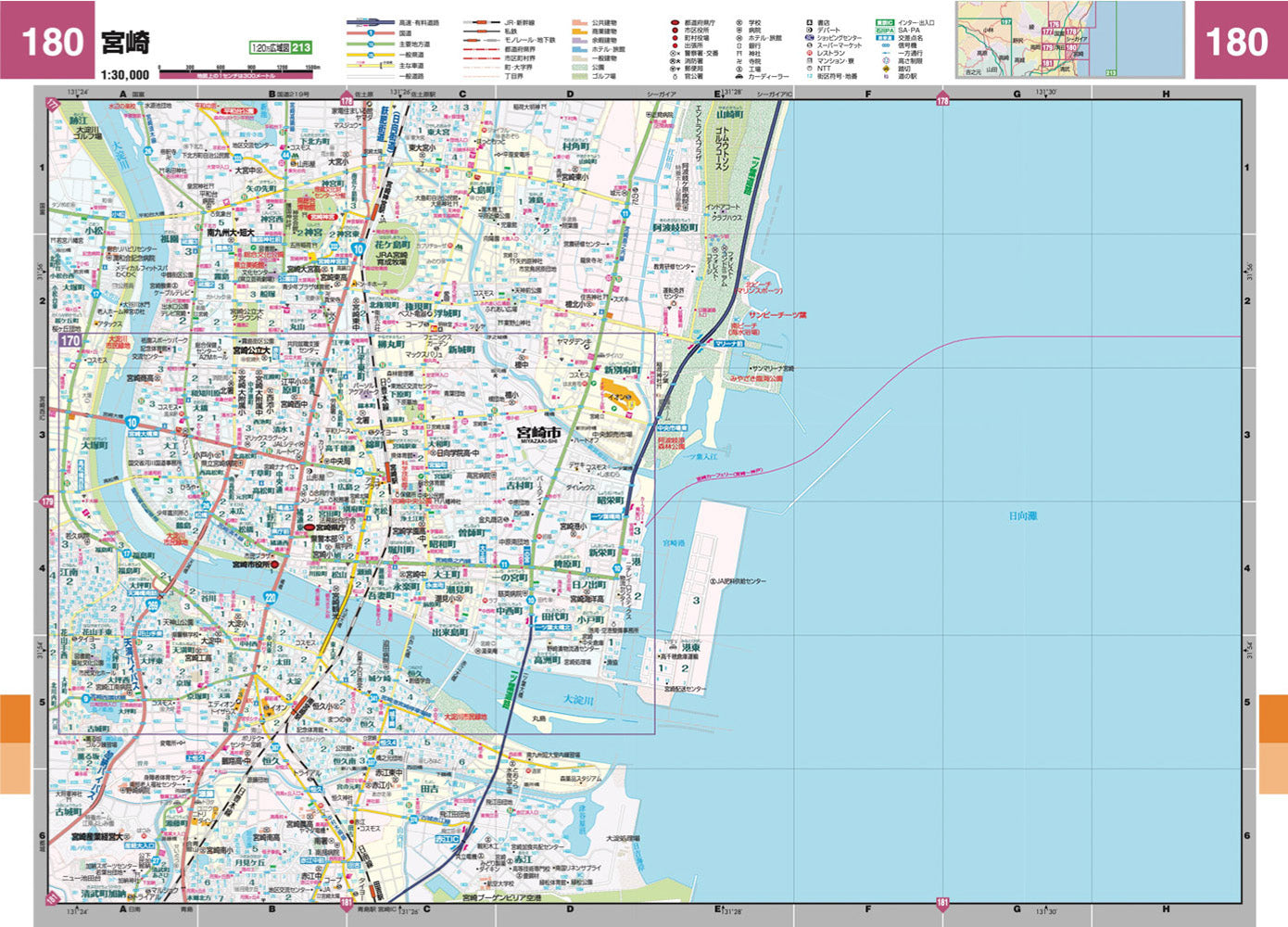Select the 信号機 traffic signal legend icon
Screen dimensions: 1288x927
coord(887,45)
